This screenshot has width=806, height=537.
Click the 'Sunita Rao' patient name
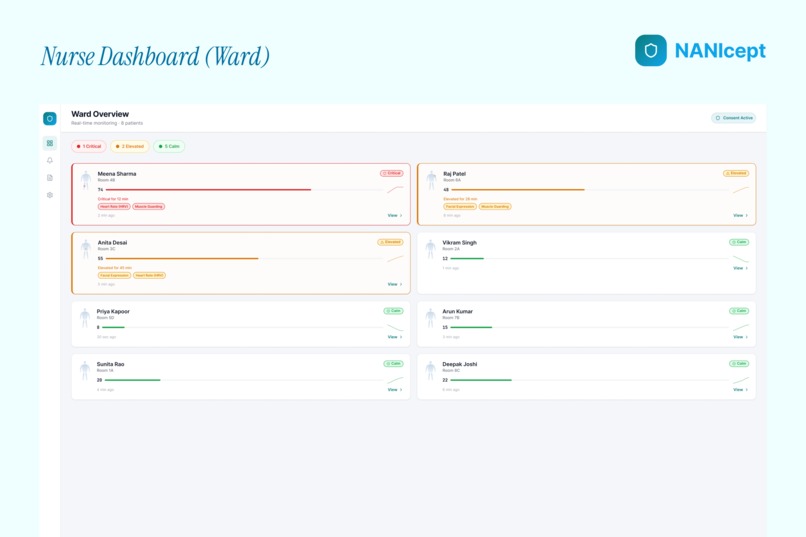(x=111, y=364)
